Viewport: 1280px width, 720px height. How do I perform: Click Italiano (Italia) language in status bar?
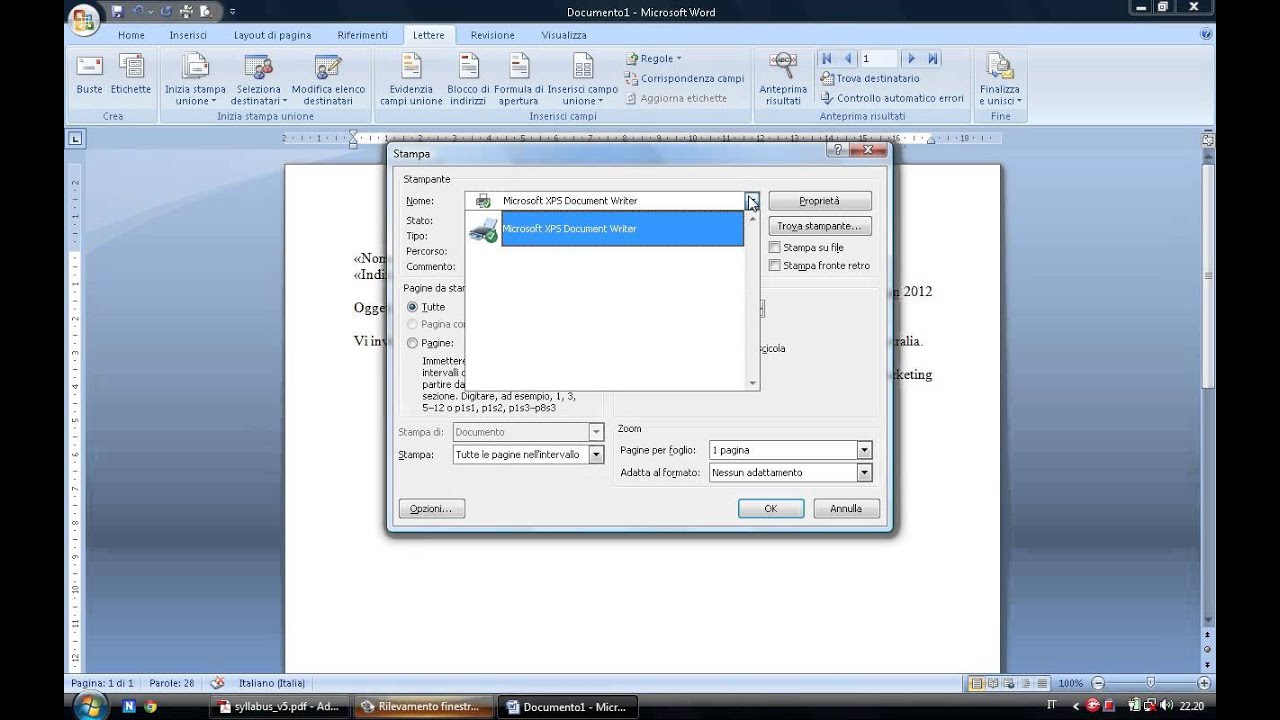point(272,683)
